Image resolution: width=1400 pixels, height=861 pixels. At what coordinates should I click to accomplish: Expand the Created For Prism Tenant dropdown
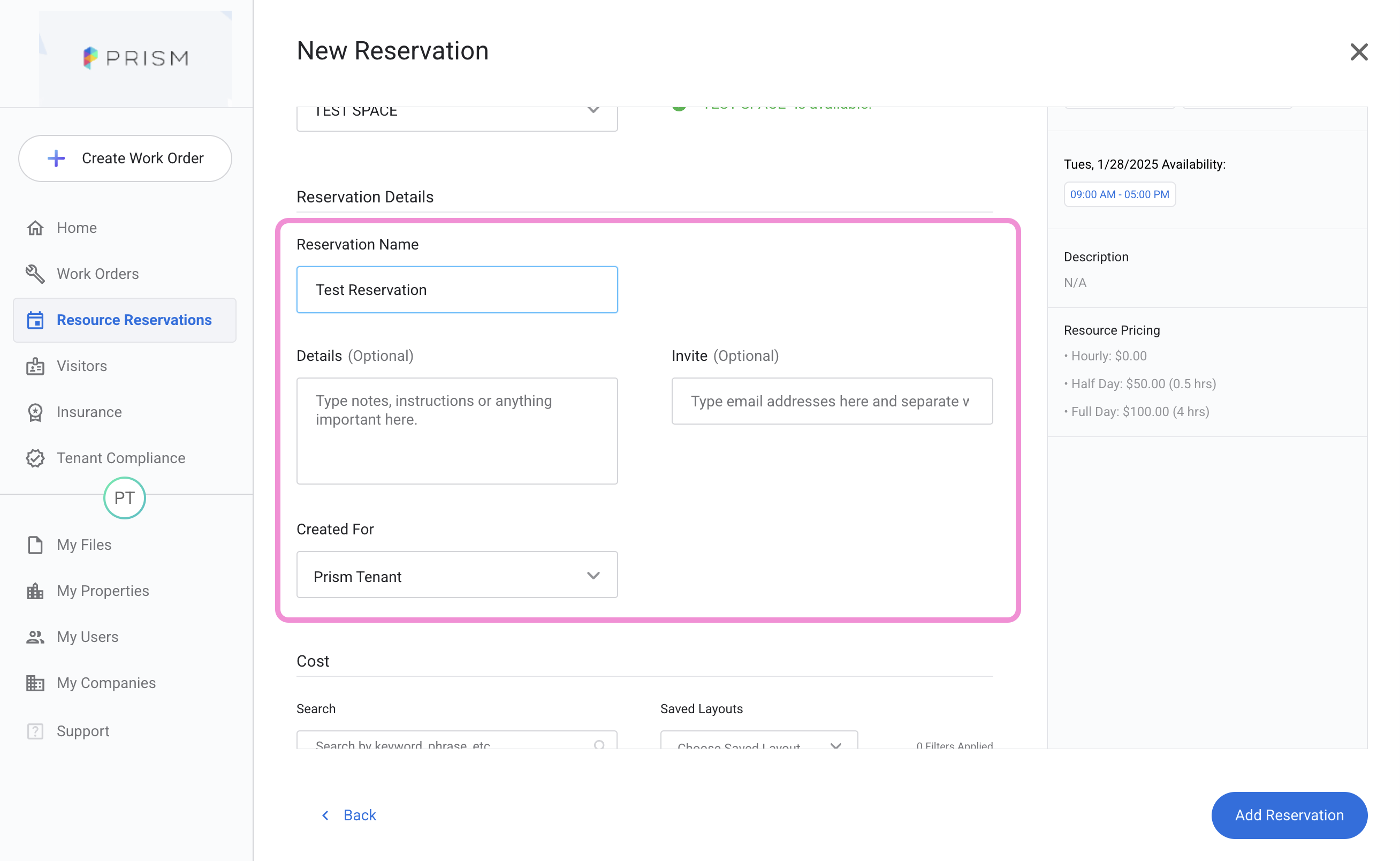[457, 576]
